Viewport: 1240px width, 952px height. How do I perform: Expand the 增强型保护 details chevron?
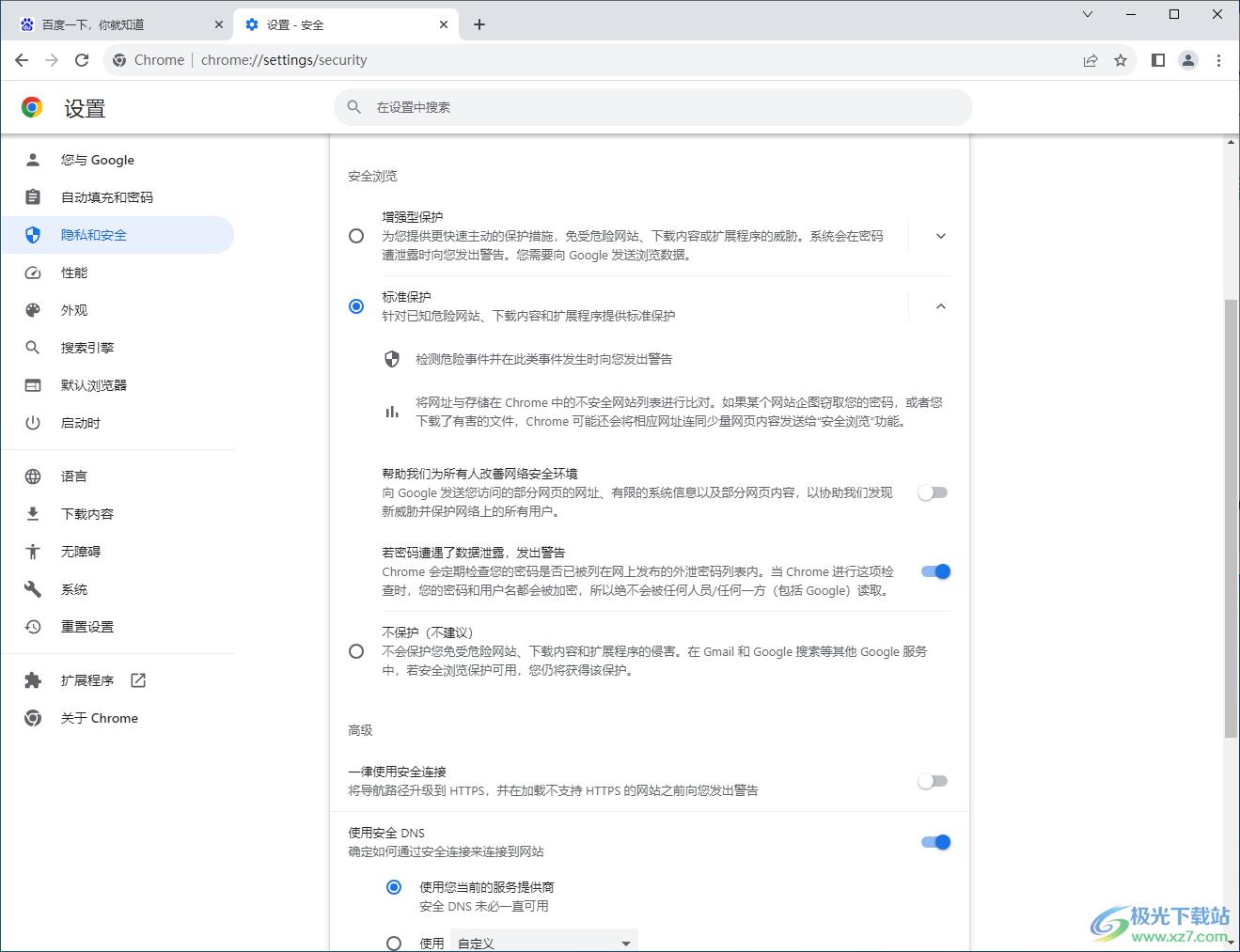(x=941, y=236)
